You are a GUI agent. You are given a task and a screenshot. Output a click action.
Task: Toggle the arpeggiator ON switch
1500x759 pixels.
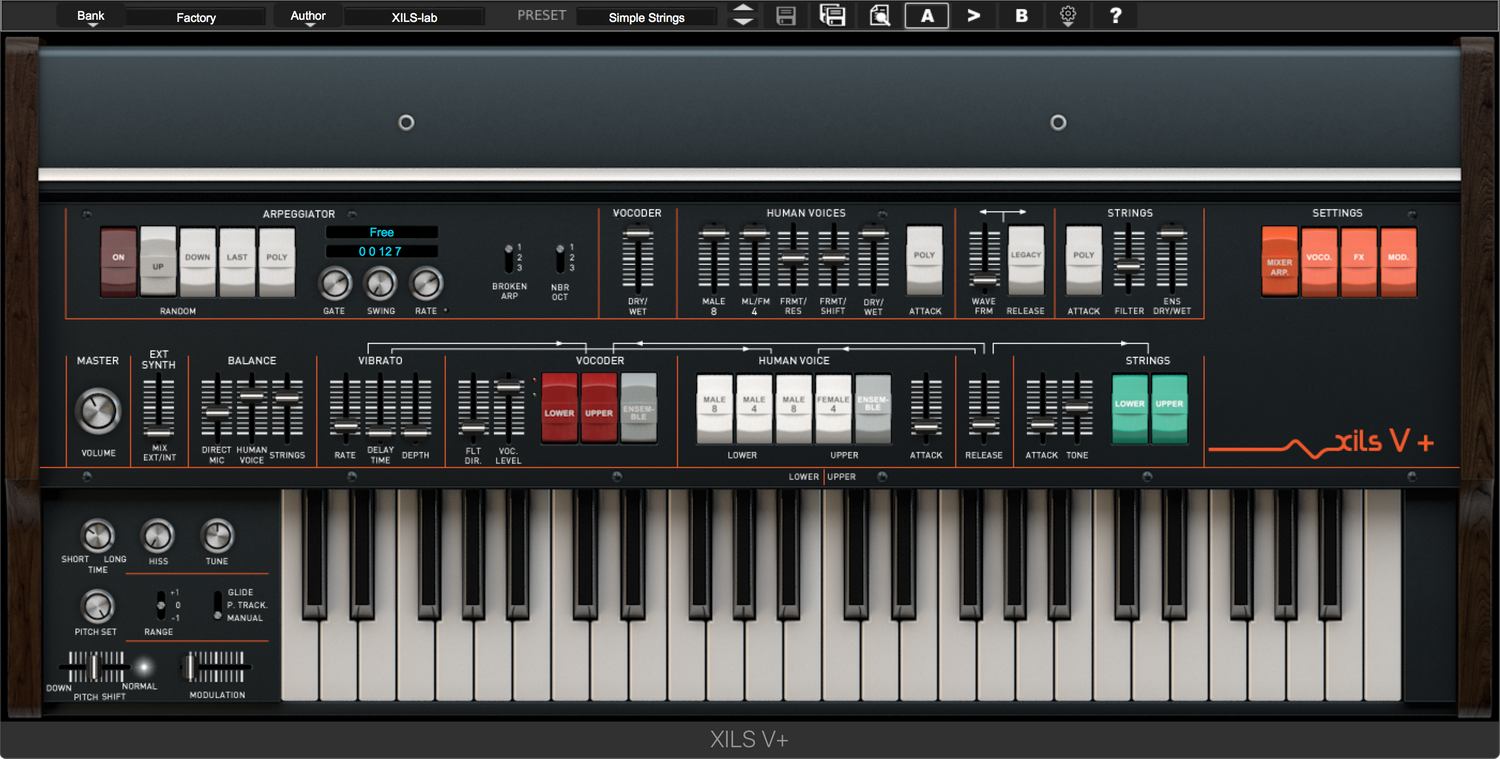119,261
